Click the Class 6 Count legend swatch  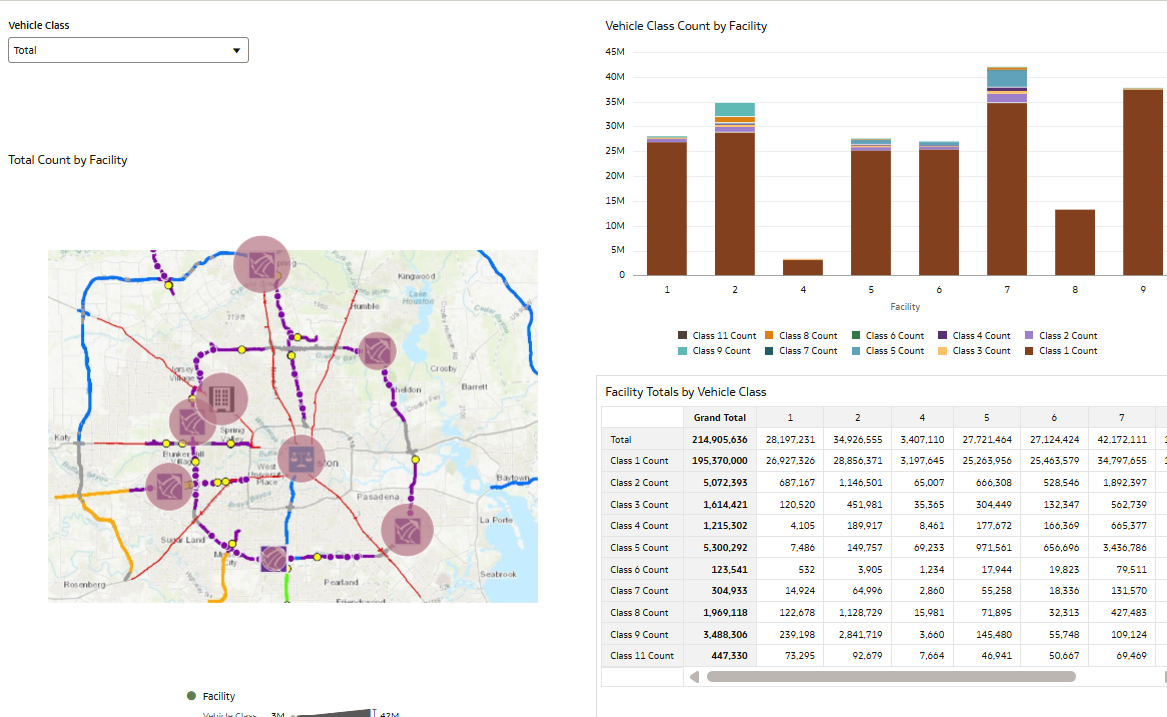(x=856, y=336)
